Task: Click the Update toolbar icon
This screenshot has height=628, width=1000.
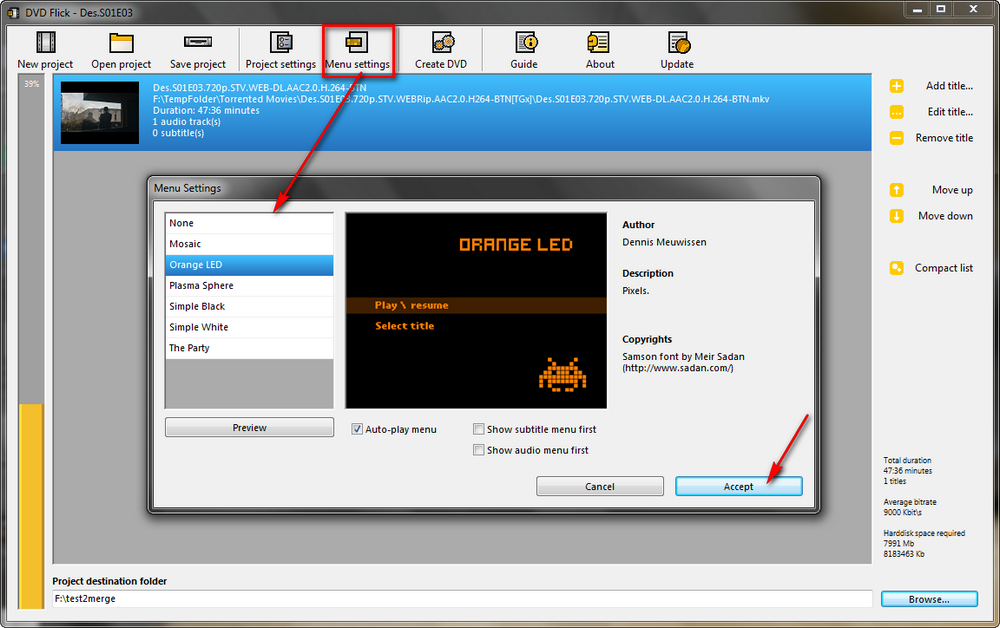Action: [677, 43]
